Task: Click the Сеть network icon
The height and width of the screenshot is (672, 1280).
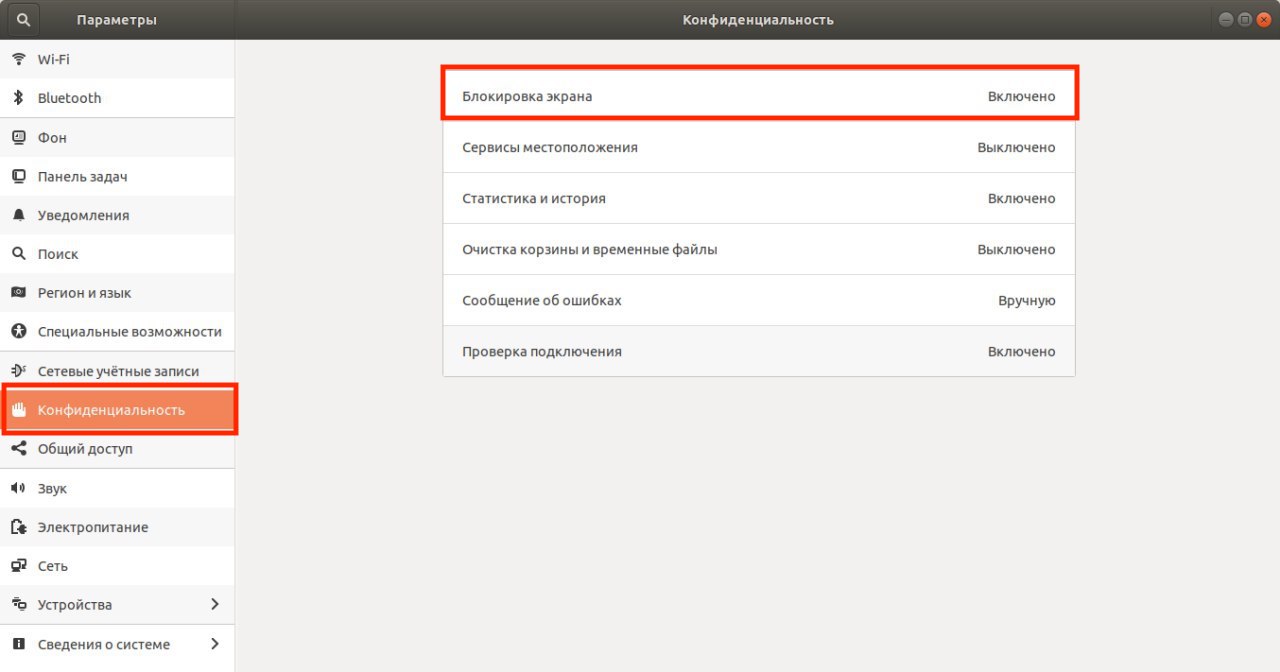Action: point(18,566)
